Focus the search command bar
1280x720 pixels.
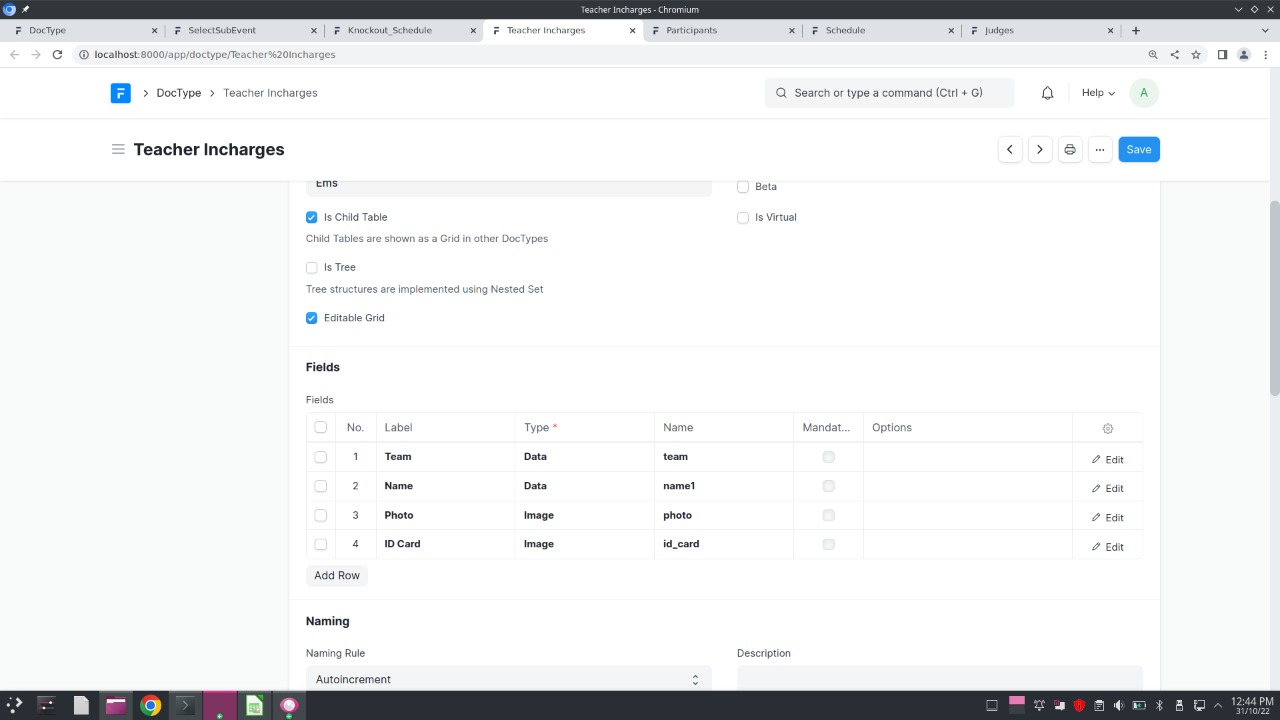coord(889,93)
